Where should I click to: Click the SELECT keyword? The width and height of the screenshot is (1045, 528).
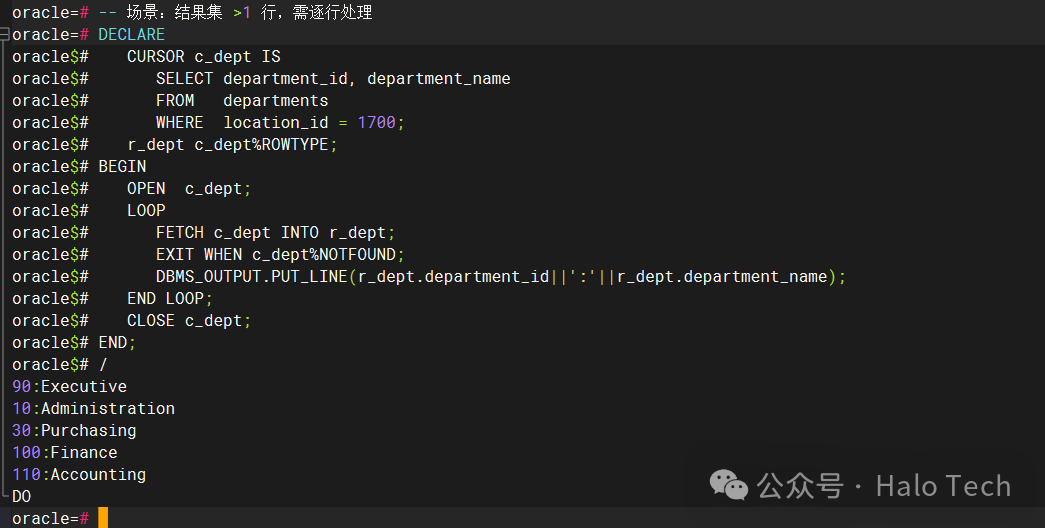185,79
